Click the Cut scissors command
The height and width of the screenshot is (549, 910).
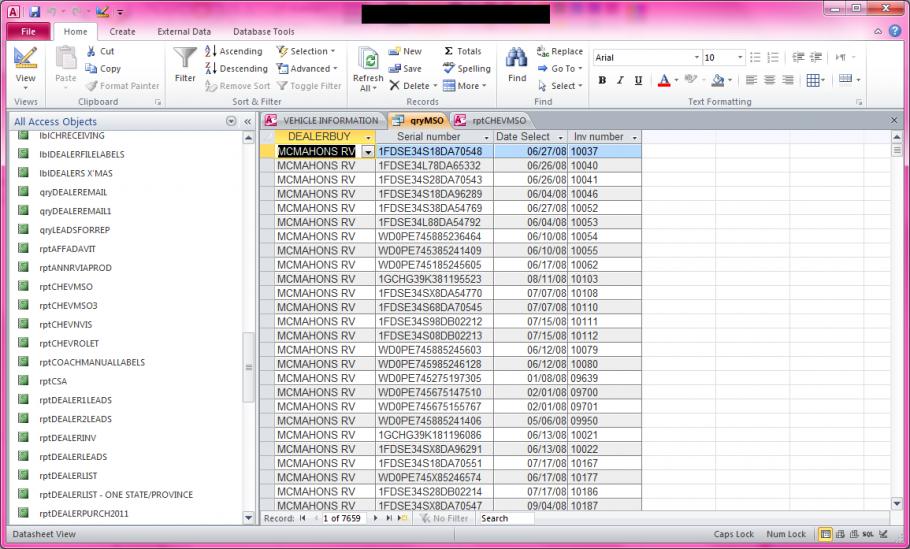tap(100, 51)
